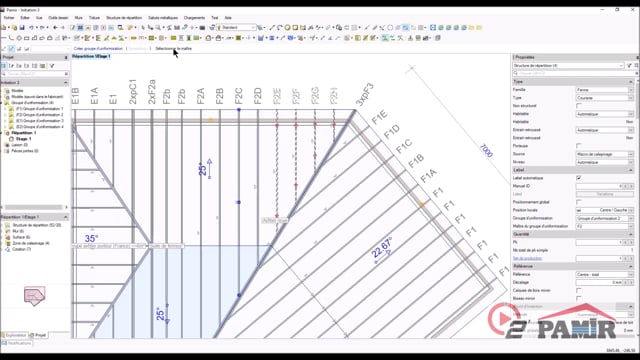Screen dimensions: 640x360
Task: Click the checkmark icon in Projet panel toolbar
Action: 52,66
